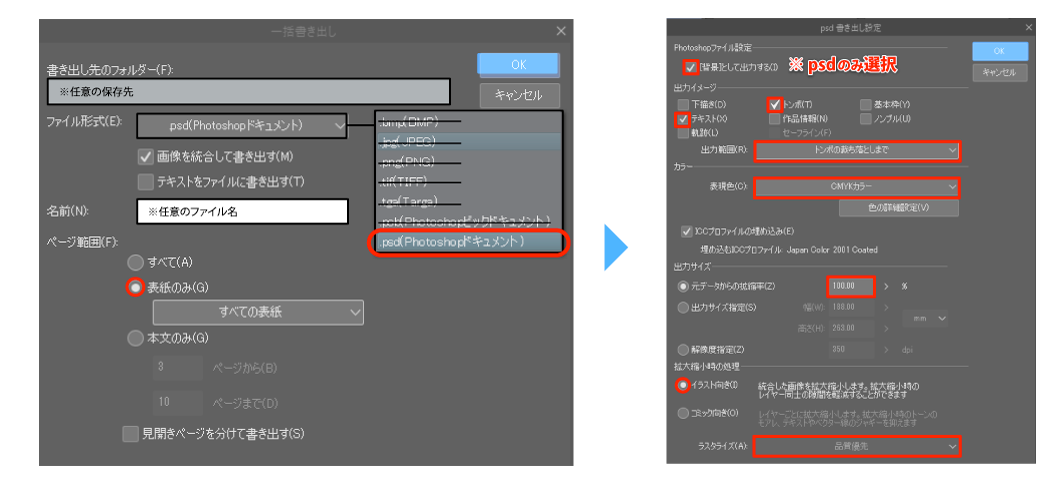Screen dimensions: 1050x486
Task: Choose .png(PNG) from the format list
Action: tap(468, 161)
